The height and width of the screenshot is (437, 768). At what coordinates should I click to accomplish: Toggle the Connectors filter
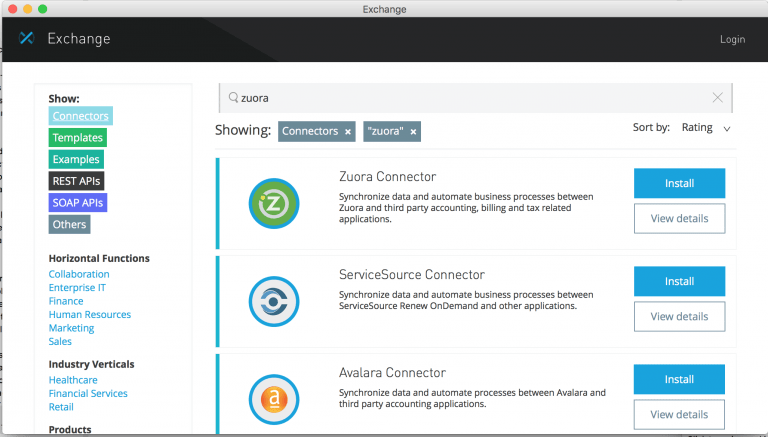point(80,116)
